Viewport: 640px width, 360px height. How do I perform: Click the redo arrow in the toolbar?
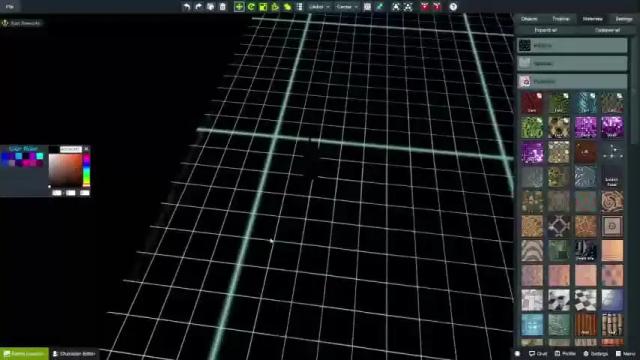(198, 7)
